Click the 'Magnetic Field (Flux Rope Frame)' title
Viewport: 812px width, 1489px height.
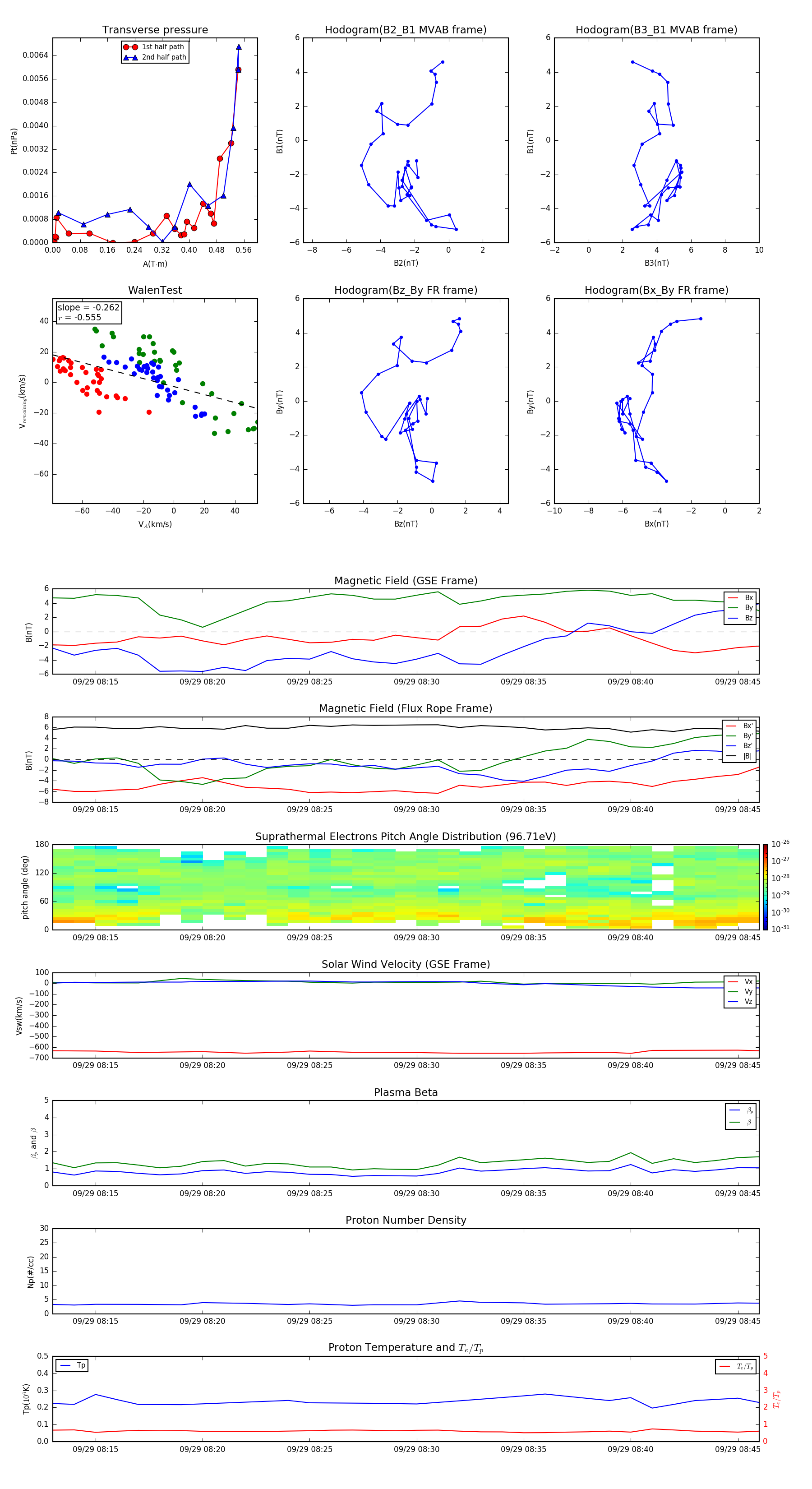[406, 709]
